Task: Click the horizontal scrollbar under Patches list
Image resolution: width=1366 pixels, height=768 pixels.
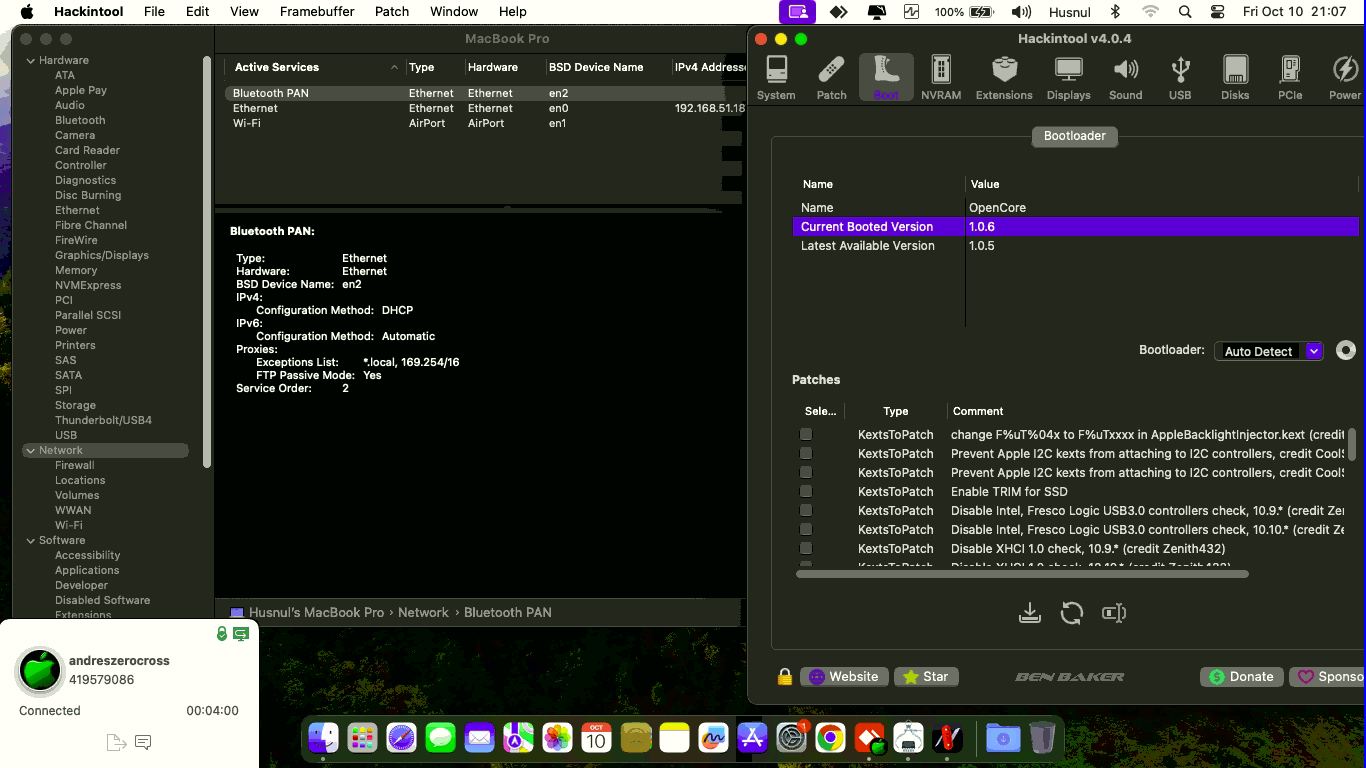Action: (1022, 574)
